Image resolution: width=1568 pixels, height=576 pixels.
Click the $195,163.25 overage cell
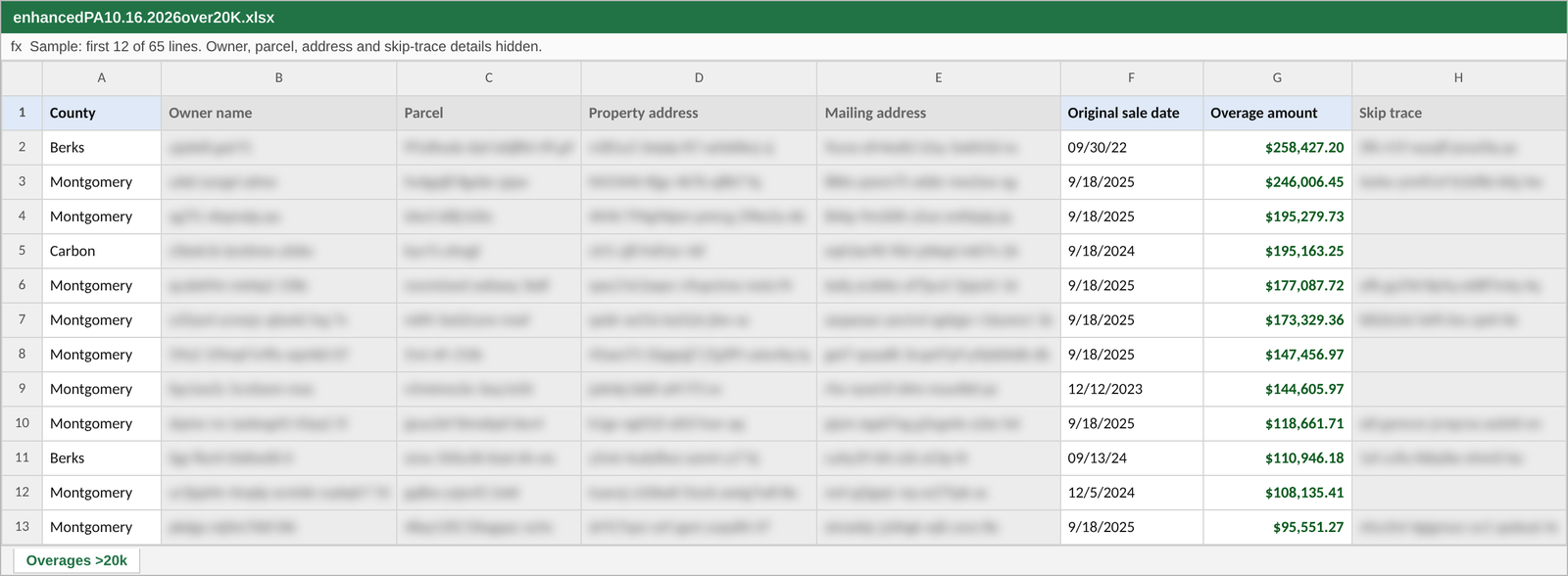pos(1277,251)
